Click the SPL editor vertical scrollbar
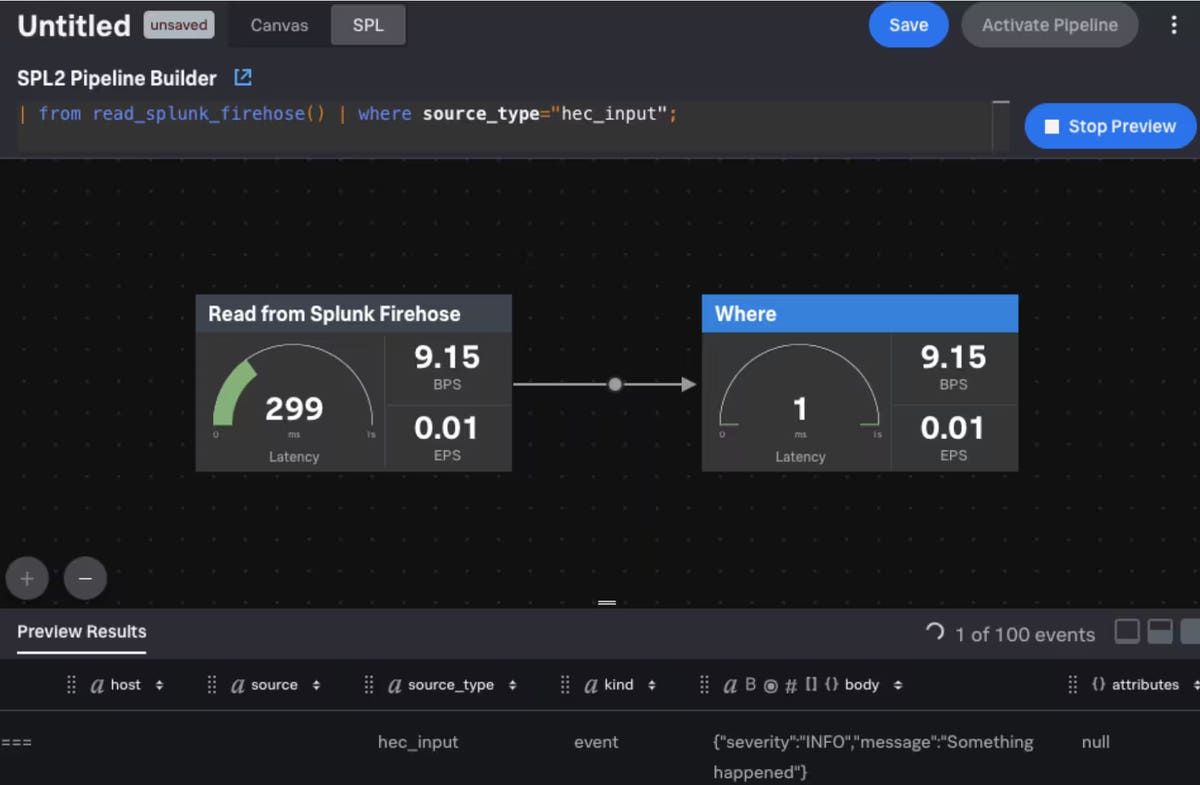 pos(1000,125)
